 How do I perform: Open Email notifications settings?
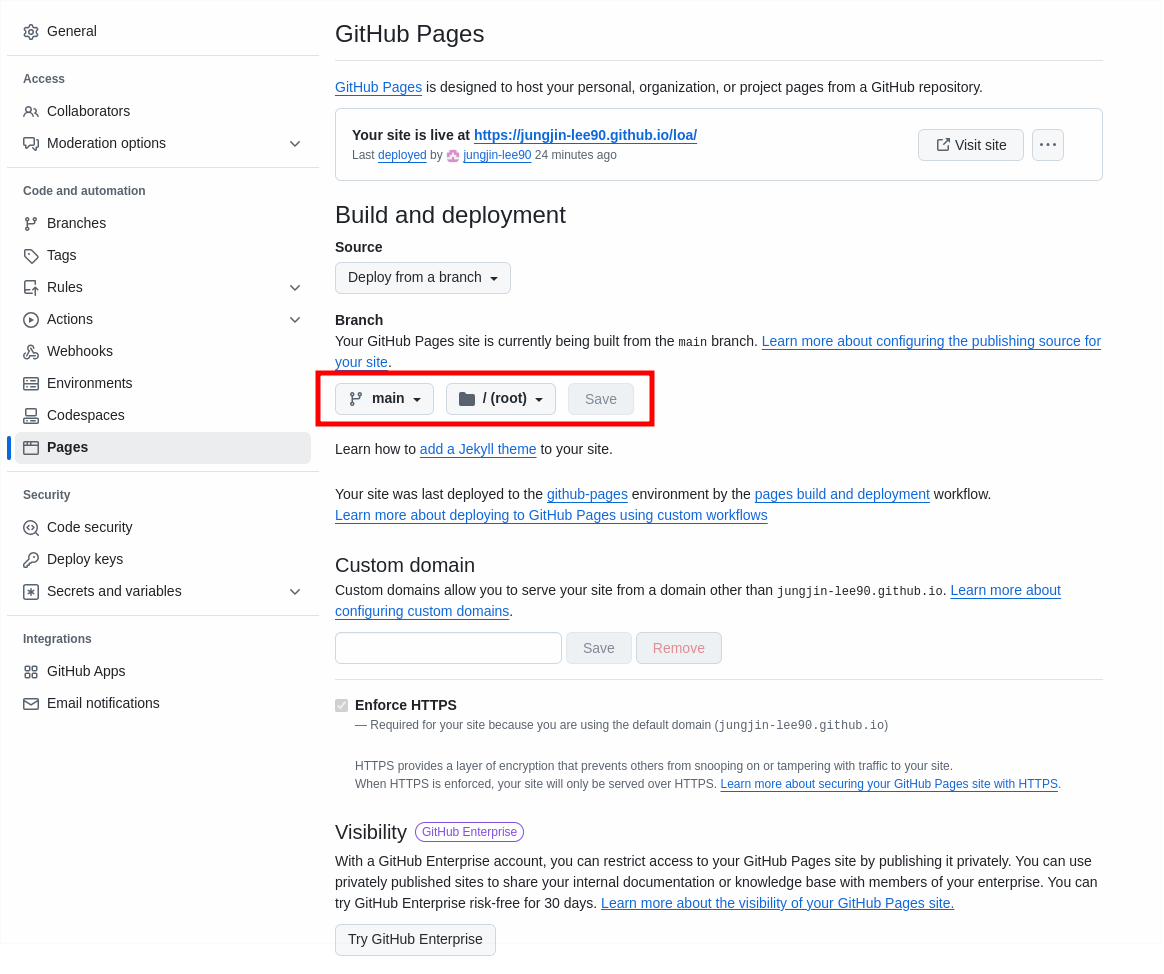pyautogui.click(x=163, y=703)
